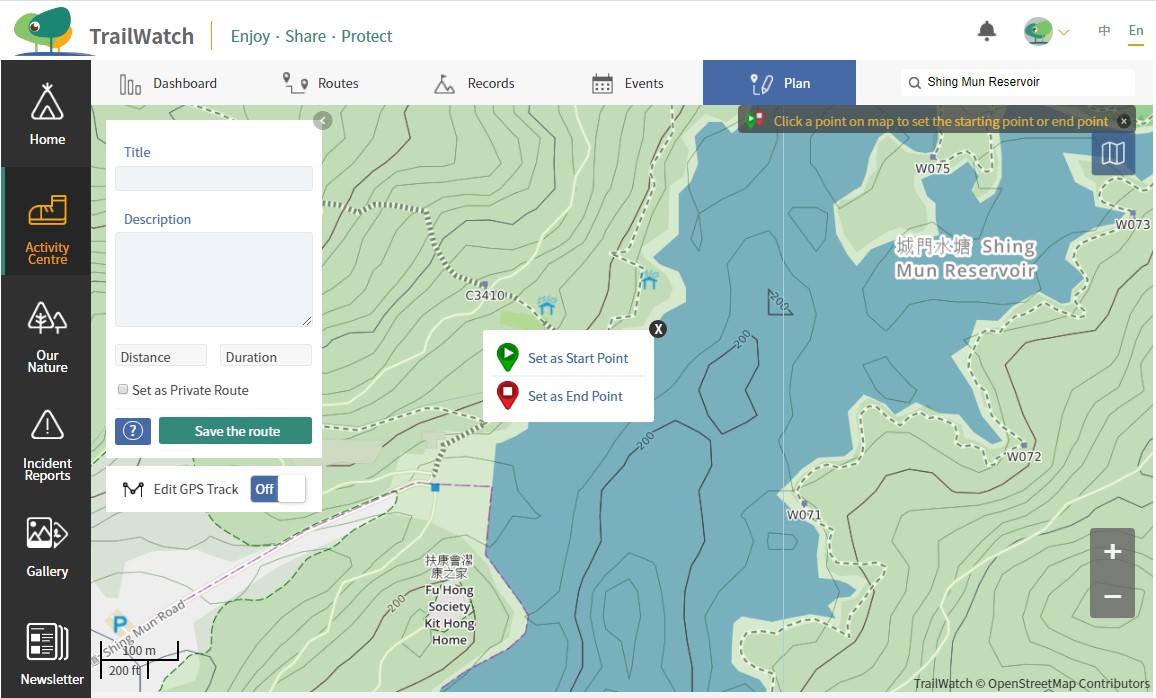Toggle Edit GPS Track switch
Viewport: 1156px width, 698px height.
click(x=278, y=489)
